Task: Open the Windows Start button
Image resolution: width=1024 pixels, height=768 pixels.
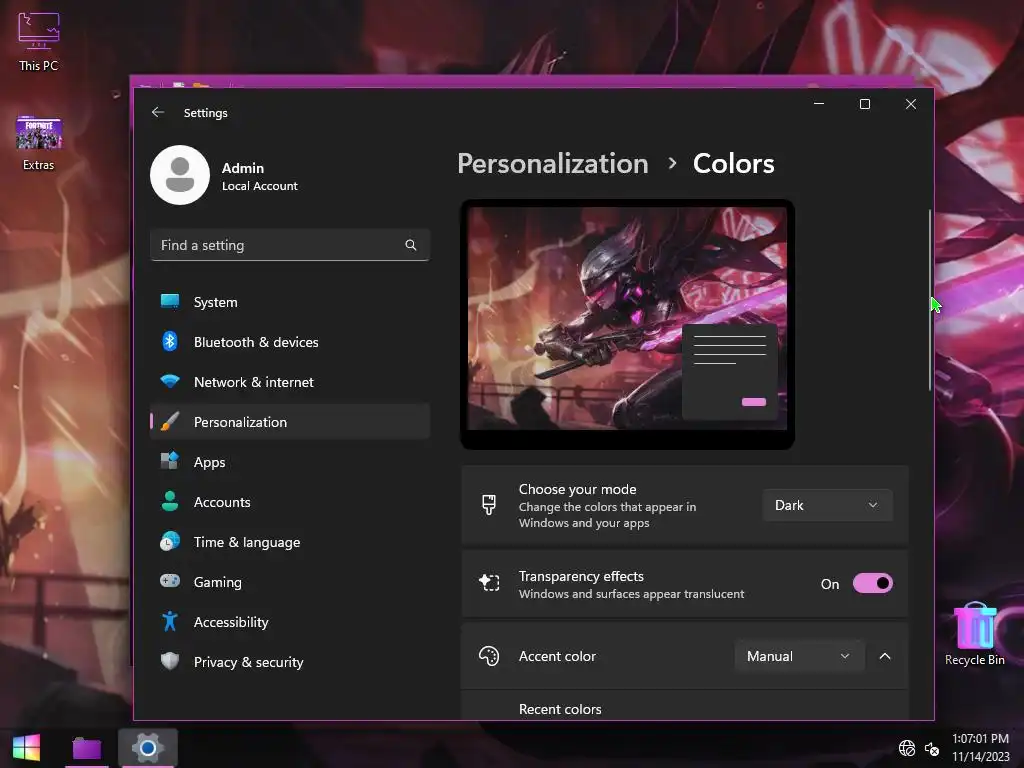Action: (x=26, y=747)
